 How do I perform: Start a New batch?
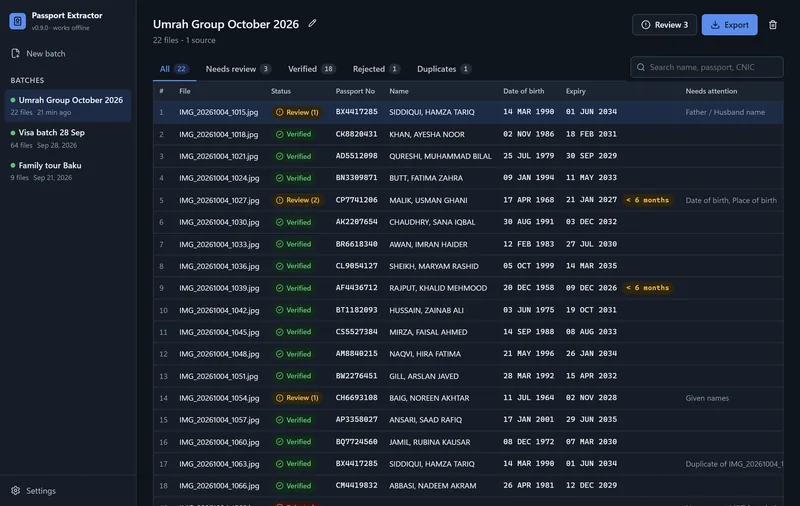point(38,54)
